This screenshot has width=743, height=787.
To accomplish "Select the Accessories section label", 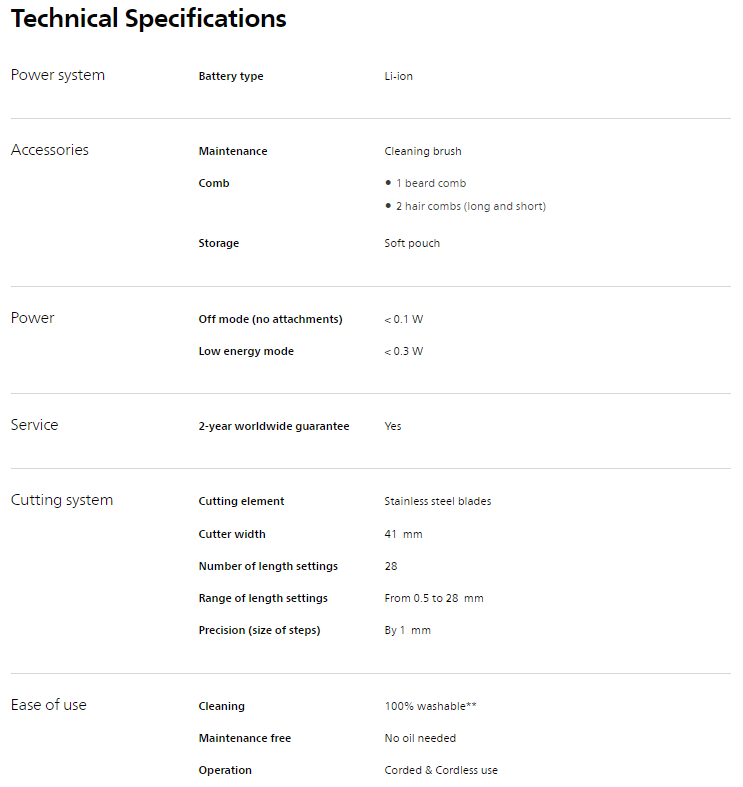I will (x=49, y=150).
